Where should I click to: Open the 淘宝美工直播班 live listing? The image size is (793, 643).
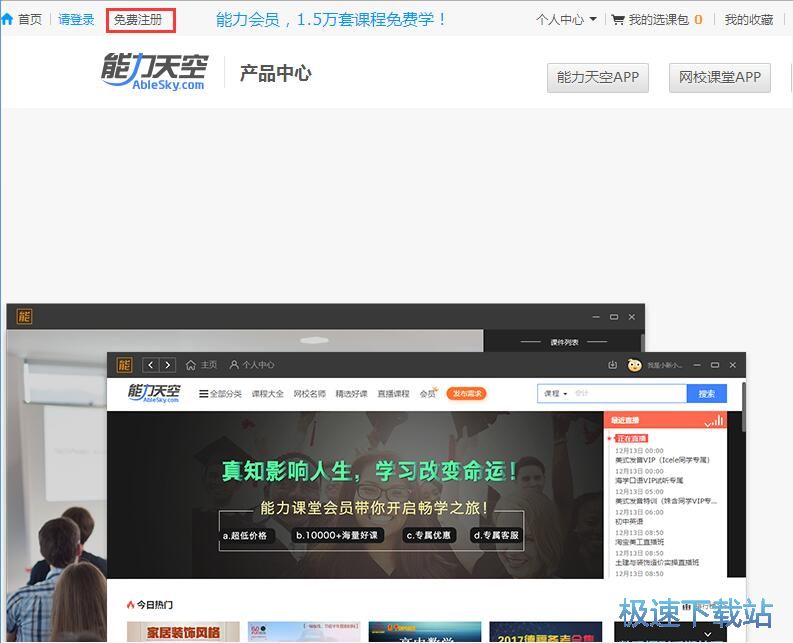(x=639, y=542)
